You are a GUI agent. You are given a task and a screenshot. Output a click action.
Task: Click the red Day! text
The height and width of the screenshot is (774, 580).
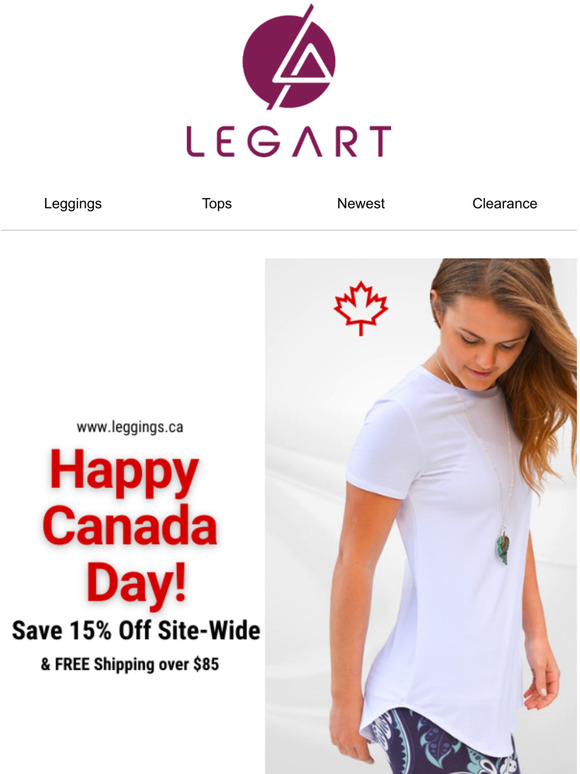[137, 584]
